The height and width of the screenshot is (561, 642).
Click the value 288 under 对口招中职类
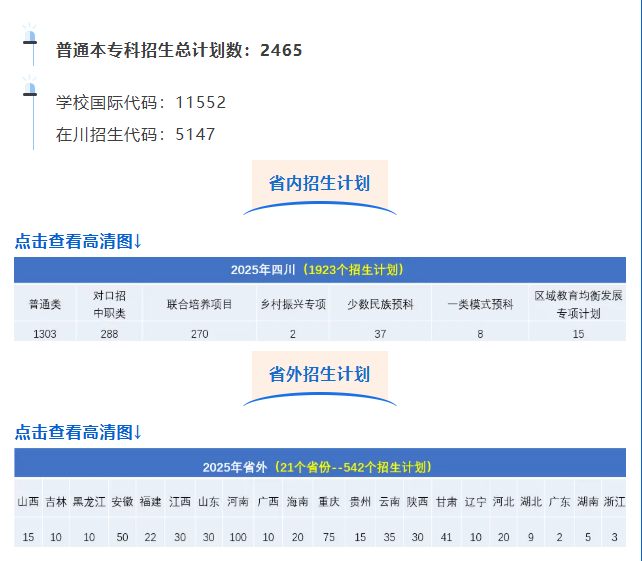click(x=109, y=334)
